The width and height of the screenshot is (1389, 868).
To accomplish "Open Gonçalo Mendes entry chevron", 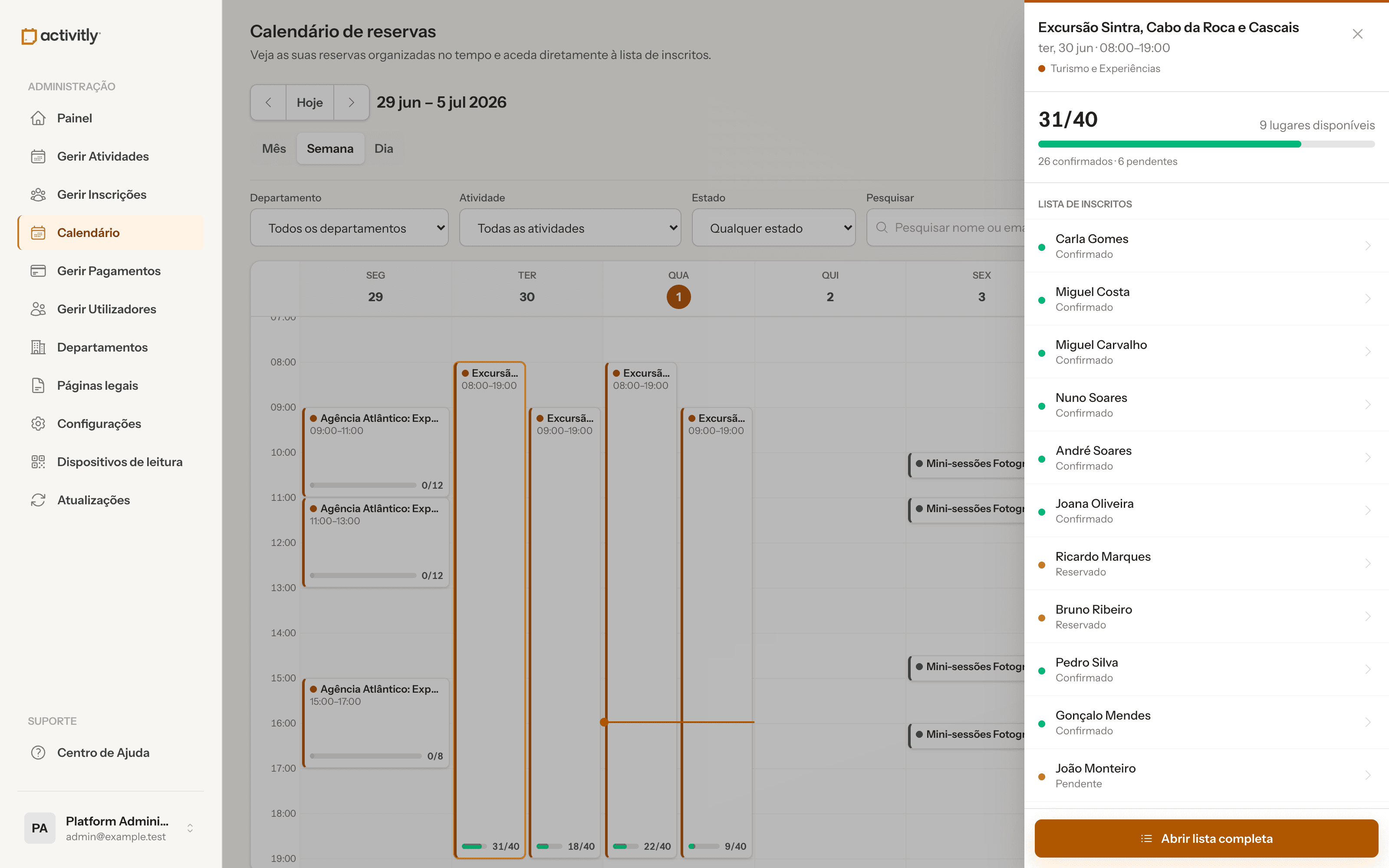I will (1368, 722).
